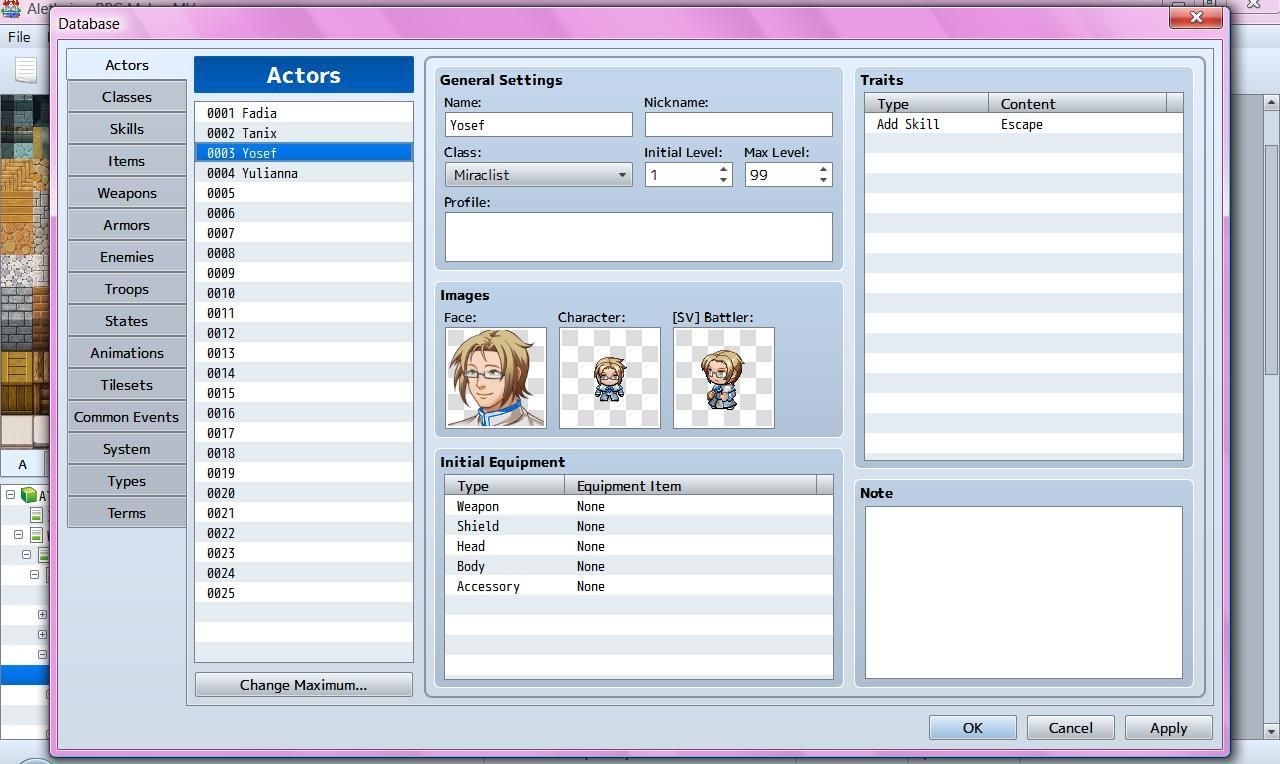Open the File menu

[19, 37]
